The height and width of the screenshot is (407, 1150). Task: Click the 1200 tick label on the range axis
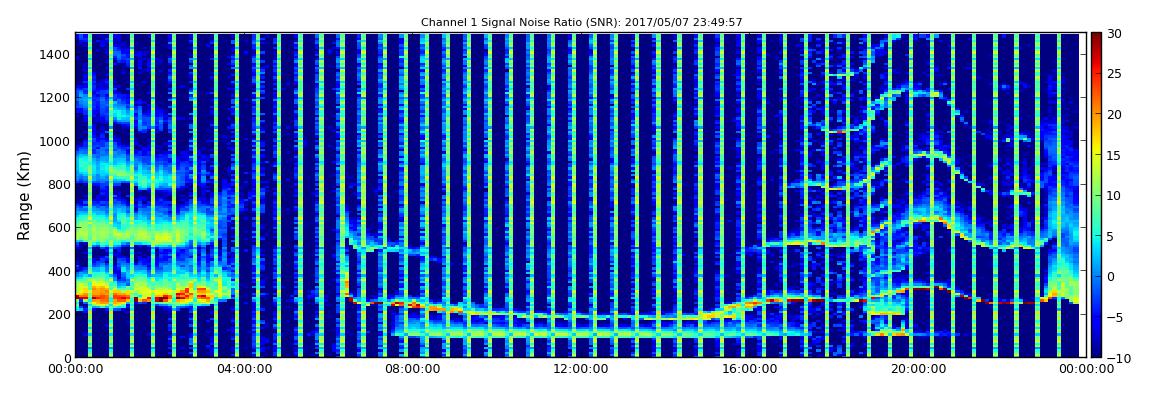56,98
